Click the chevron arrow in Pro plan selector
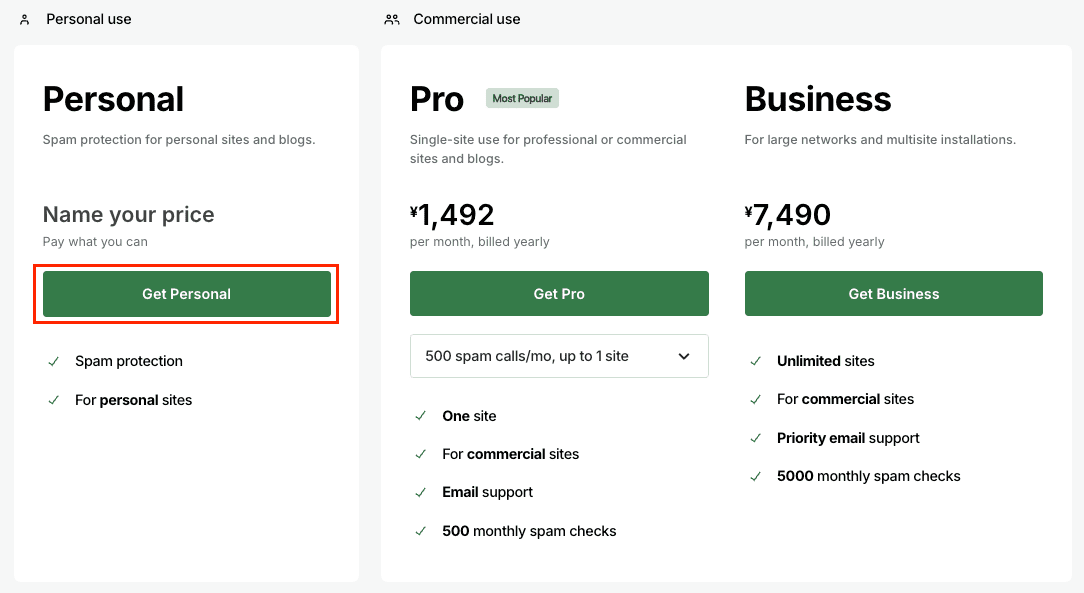The width and height of the screenshot is (1084, 593). (x=684, y=356)
